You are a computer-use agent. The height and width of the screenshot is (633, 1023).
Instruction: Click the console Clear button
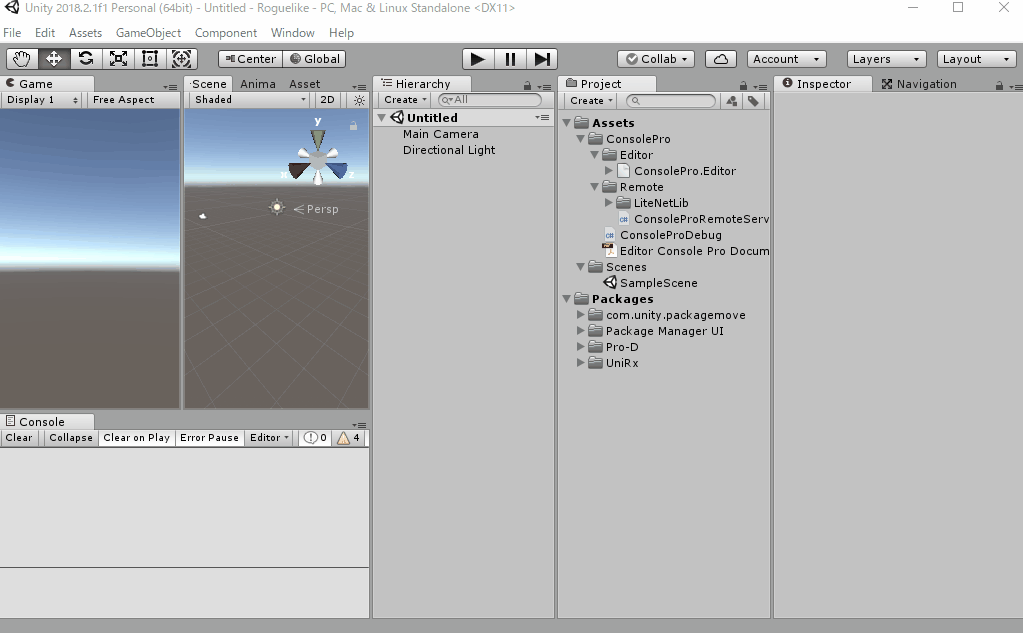[19, 438]
